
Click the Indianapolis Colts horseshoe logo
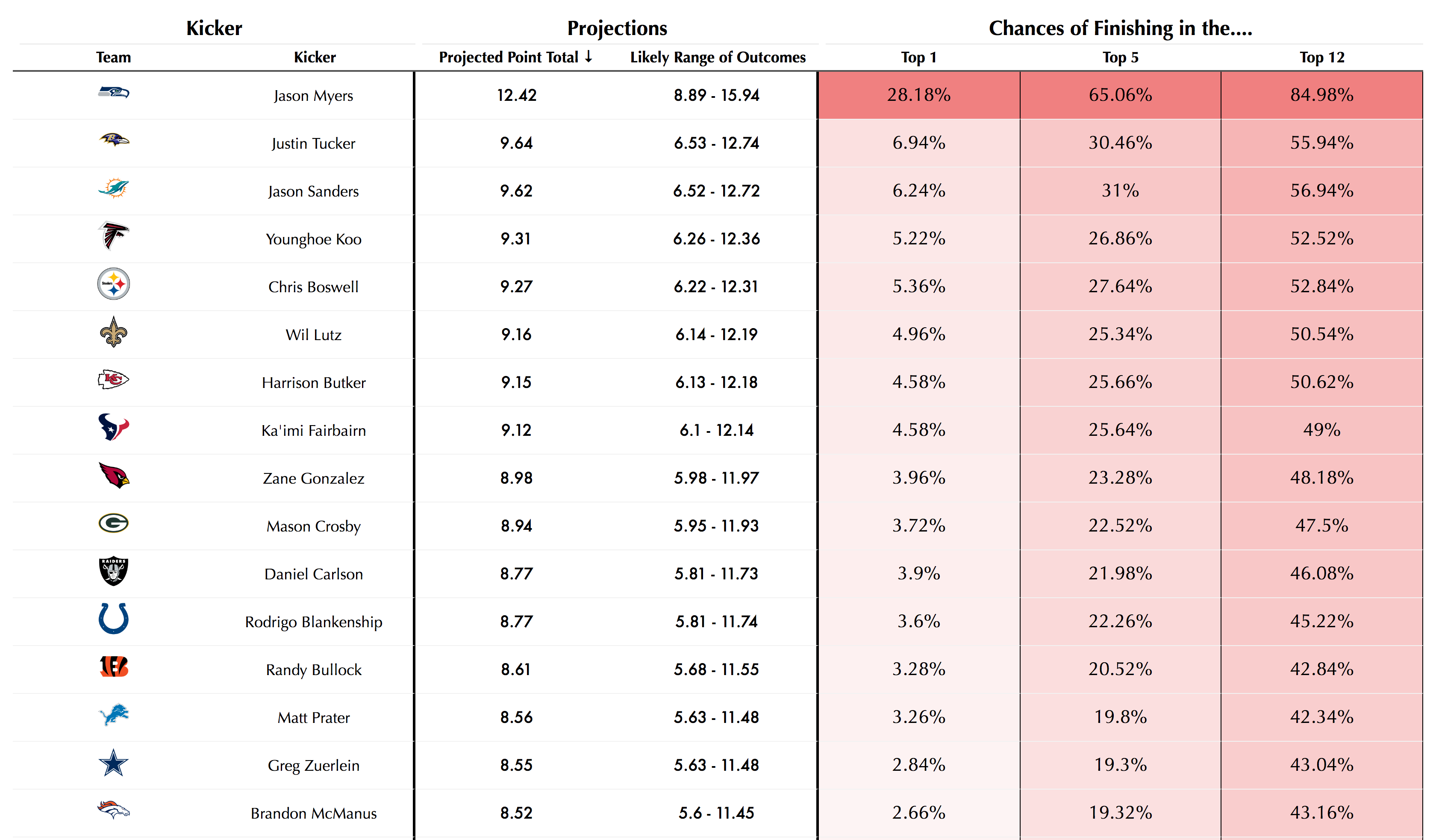pos(113,619)
